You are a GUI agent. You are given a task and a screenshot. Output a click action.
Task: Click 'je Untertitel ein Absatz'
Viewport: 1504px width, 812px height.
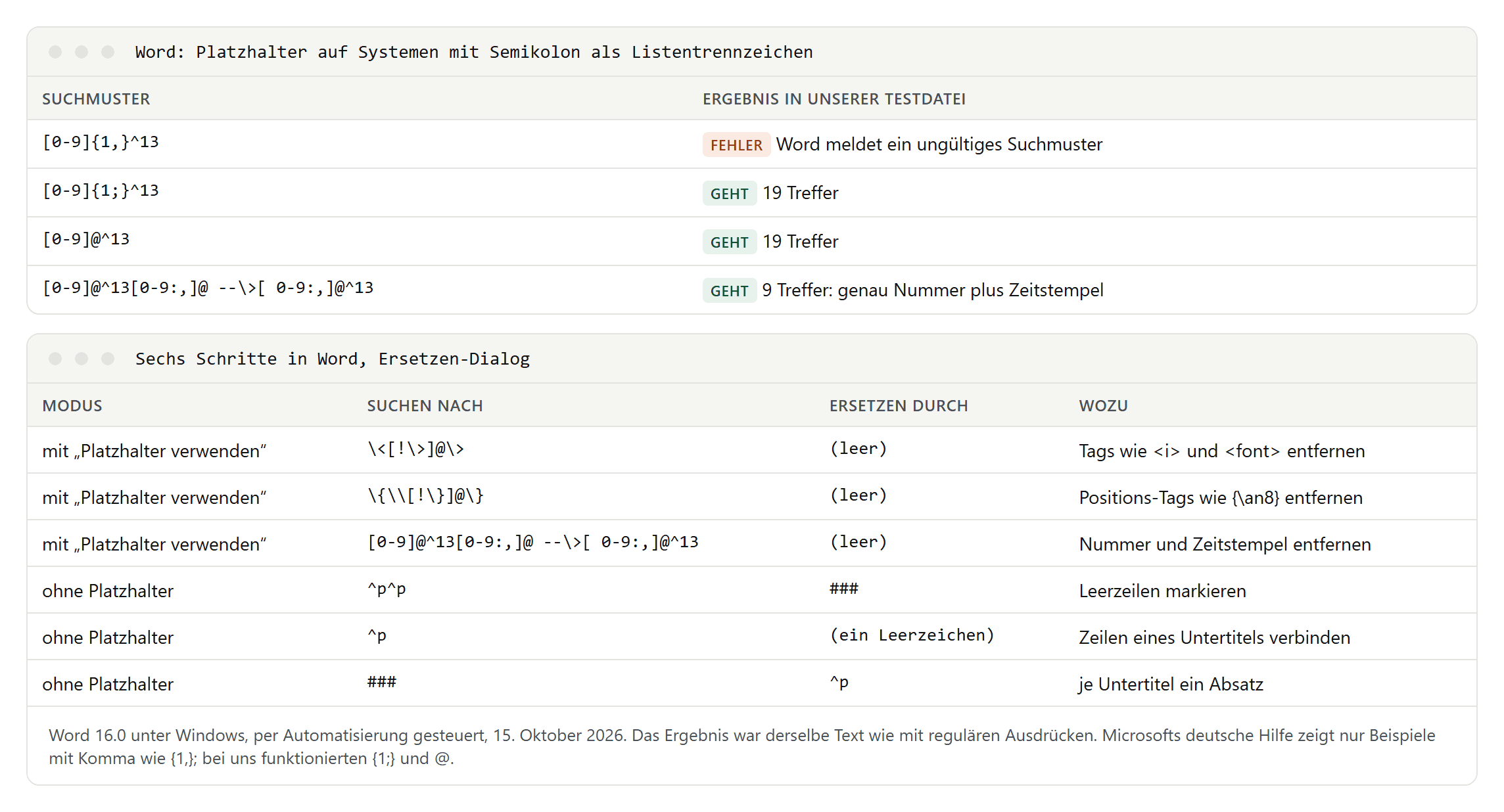click(x=1170, y=685)
